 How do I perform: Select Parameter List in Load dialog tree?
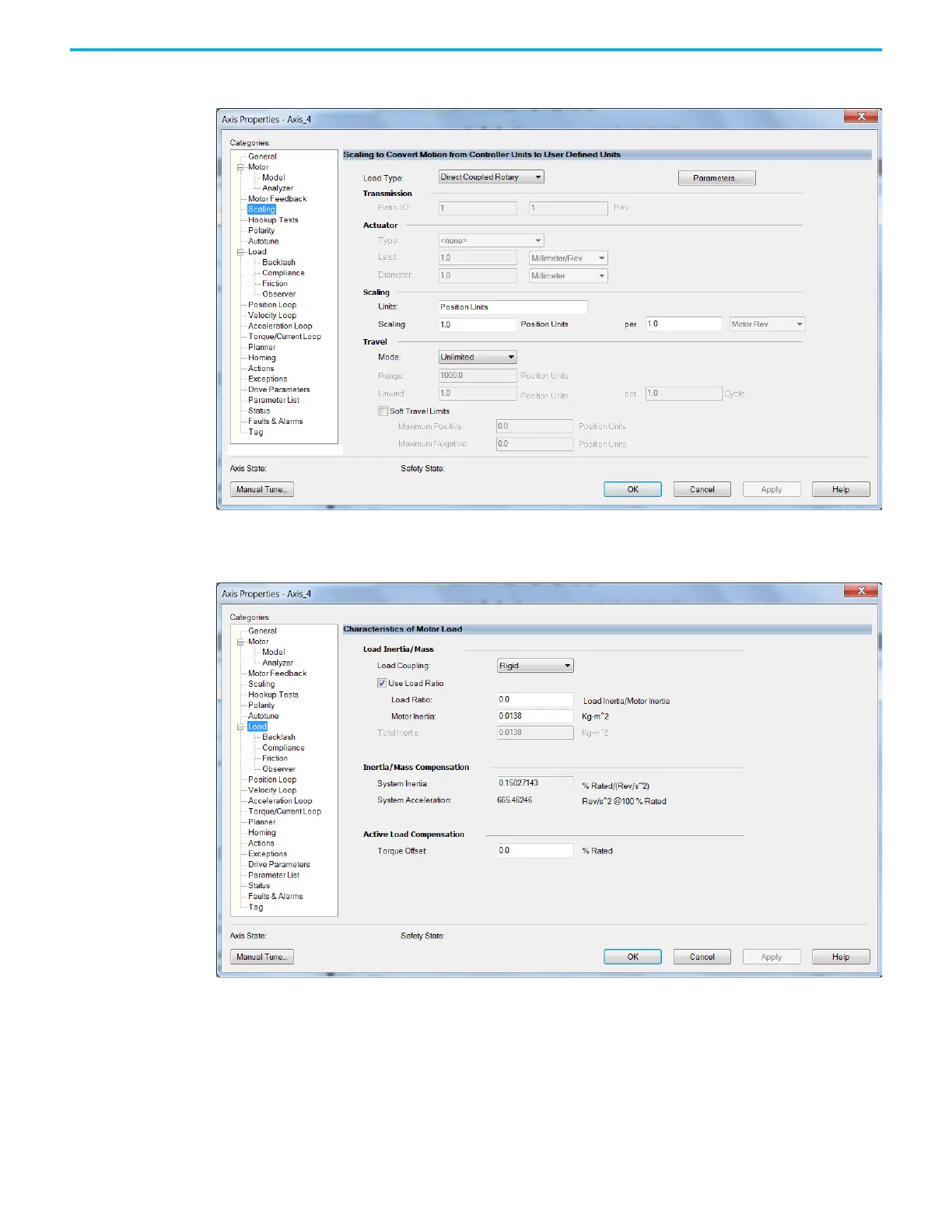(x=273, y=875)
